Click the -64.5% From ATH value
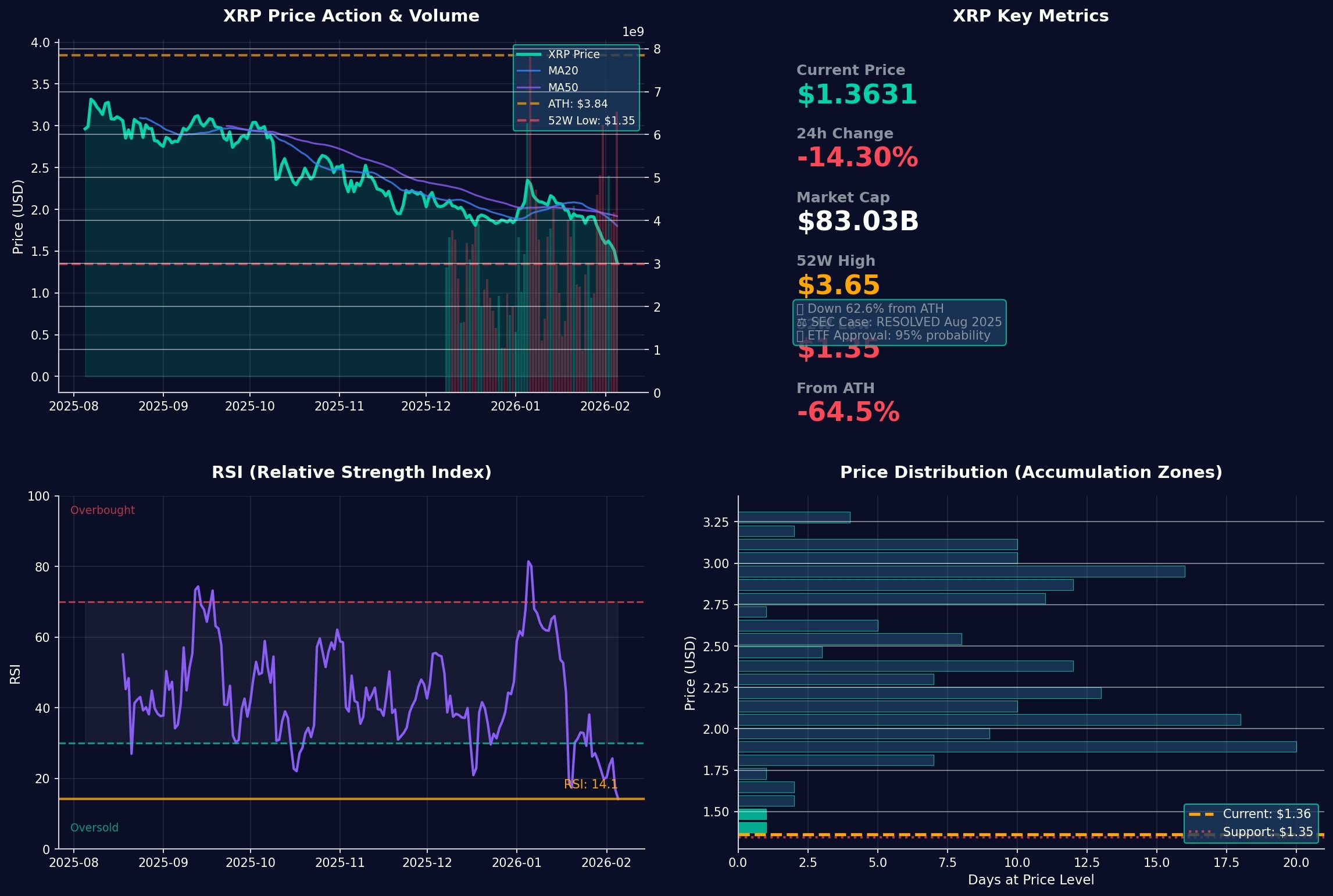This screenshot has height=896, width=1333. 848,412
